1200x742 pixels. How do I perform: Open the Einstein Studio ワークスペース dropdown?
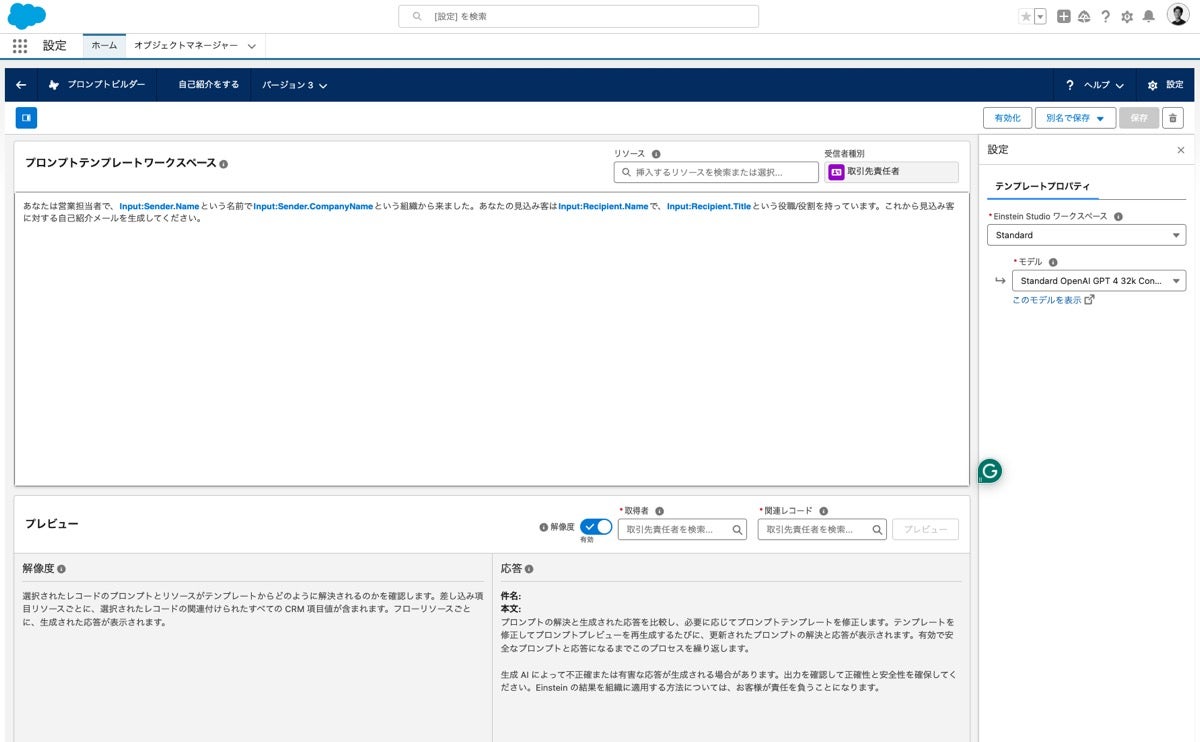[1087, 234]
